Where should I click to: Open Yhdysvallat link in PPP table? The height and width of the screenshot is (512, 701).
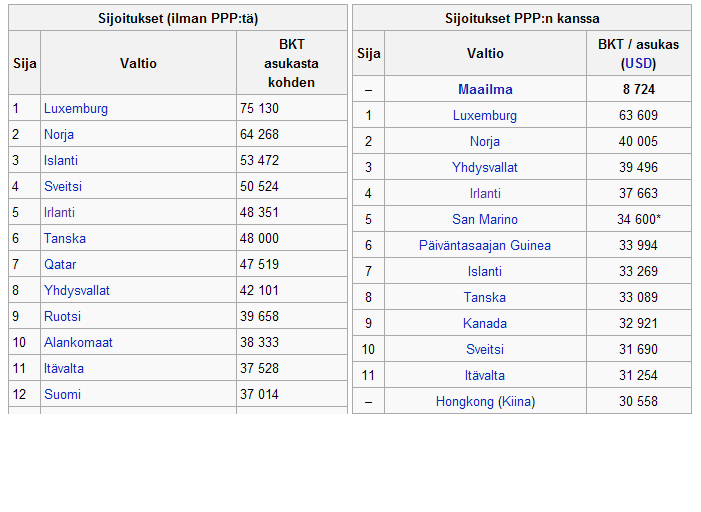point(485,168)
